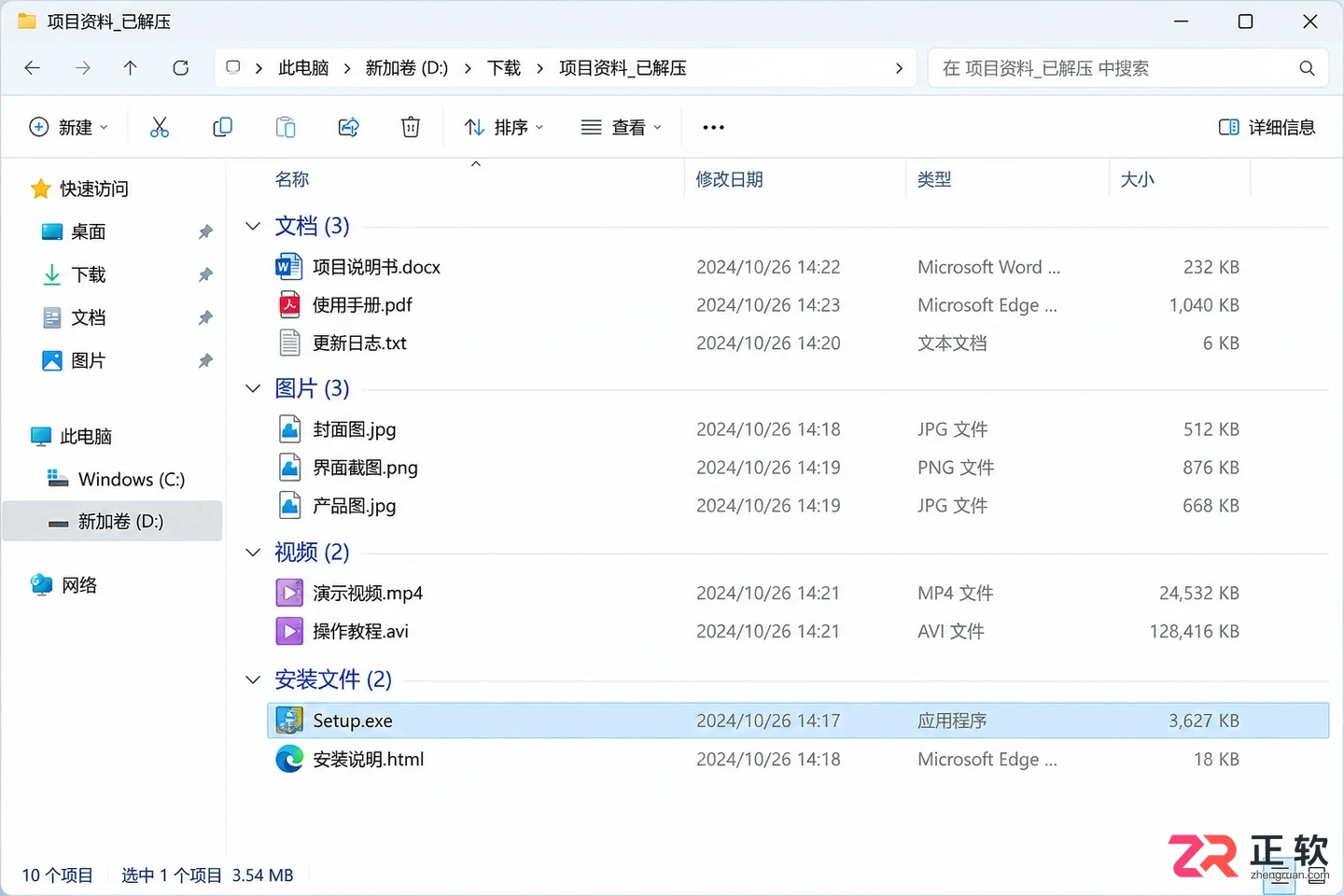The image size is (1344, 896).
Task: Toggle the 详细信息 details pane
Action: point(1267,127)
